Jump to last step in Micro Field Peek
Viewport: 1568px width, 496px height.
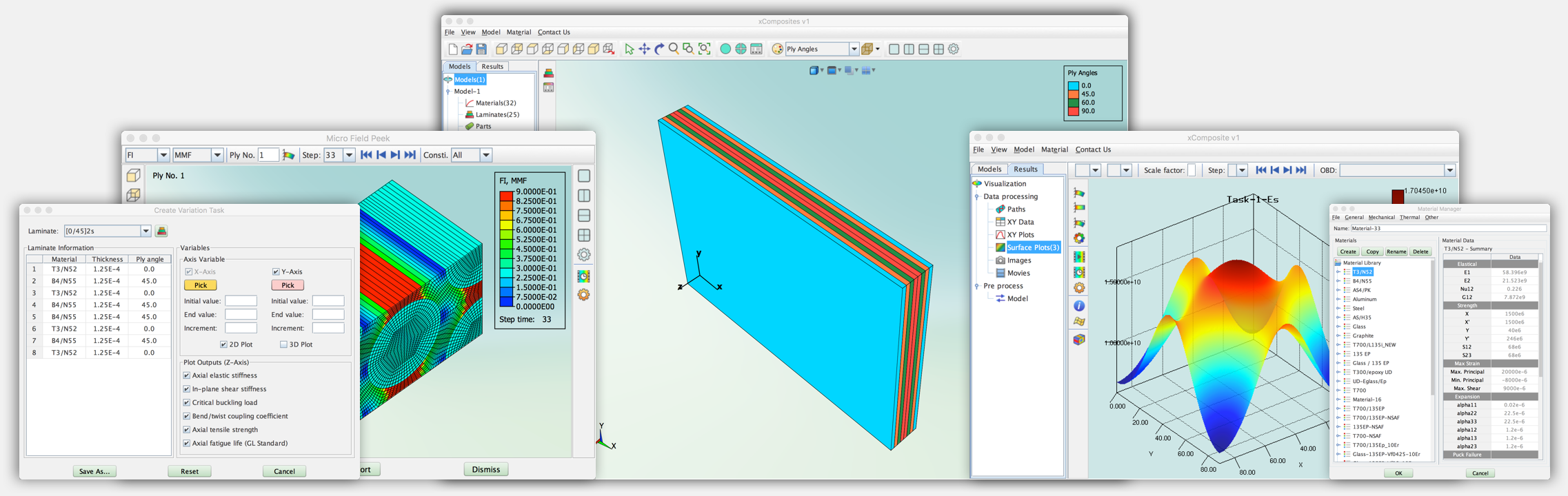click(410, 155)
